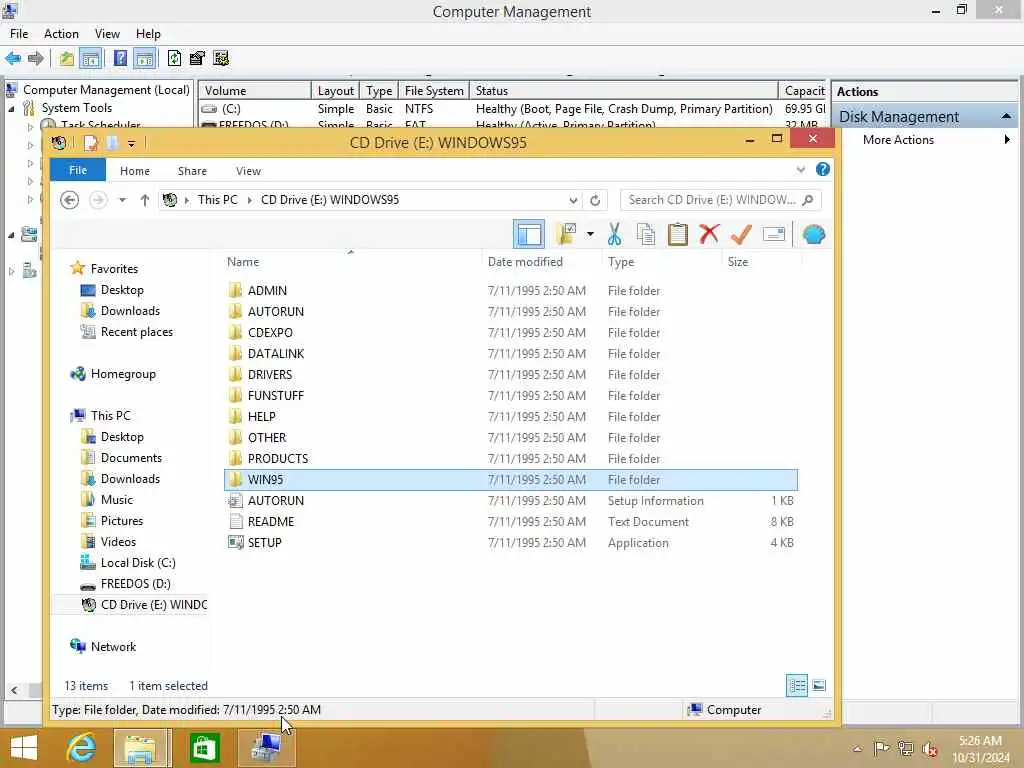Screen dimensions: 1024x768
Task: Collapse System Tools tree node
Action: 11,108
